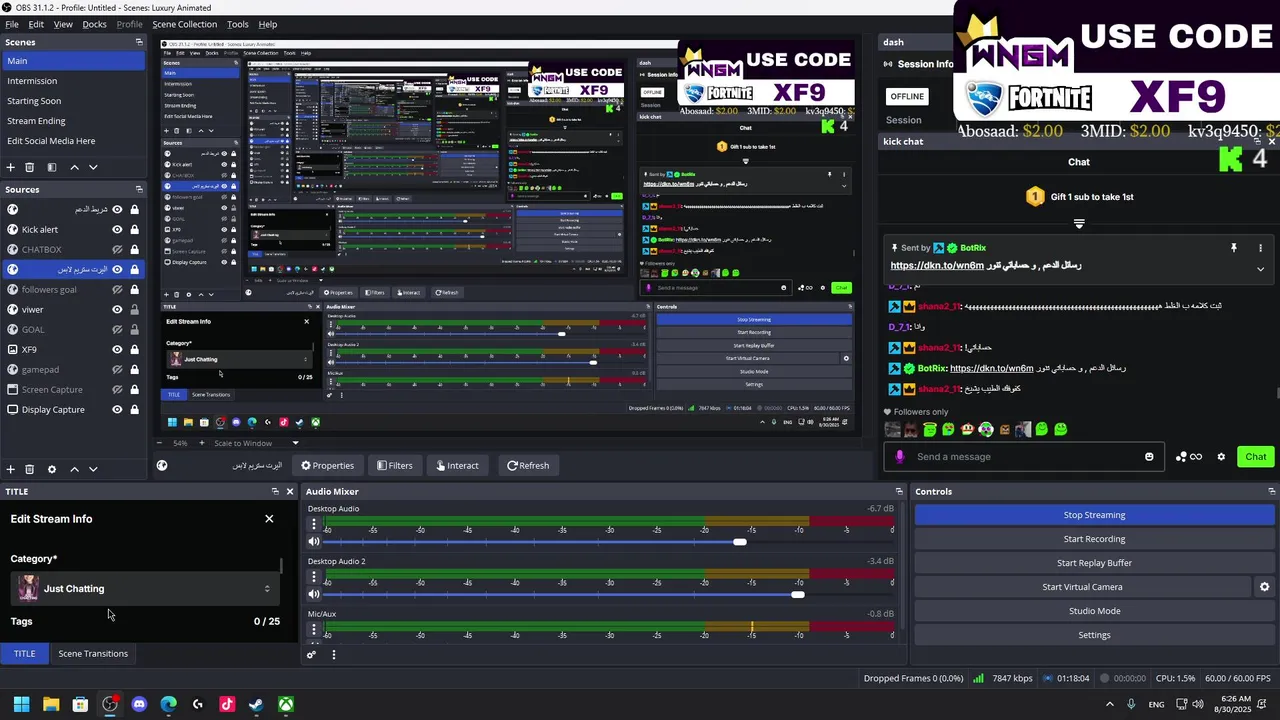Open Steam from the taskbar
Screen dimensions: 1280x720
256,704
